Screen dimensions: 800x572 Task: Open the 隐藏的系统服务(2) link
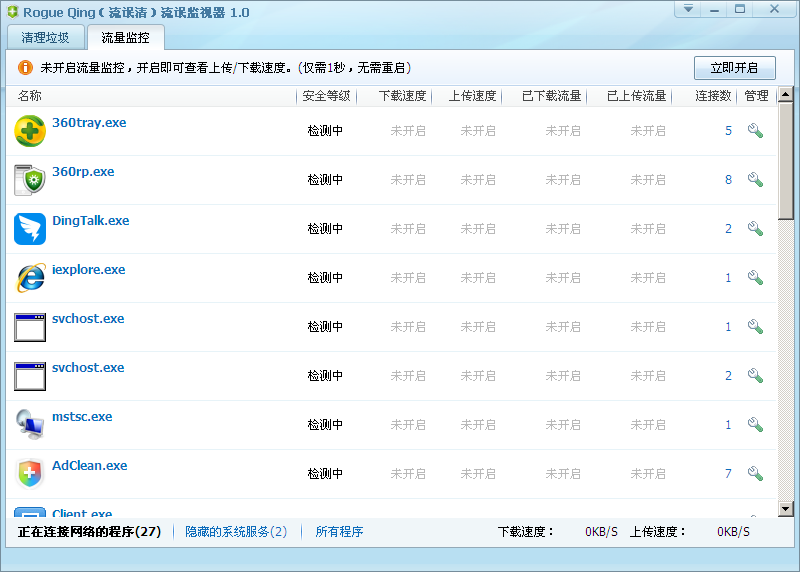(x=236, y=532)
